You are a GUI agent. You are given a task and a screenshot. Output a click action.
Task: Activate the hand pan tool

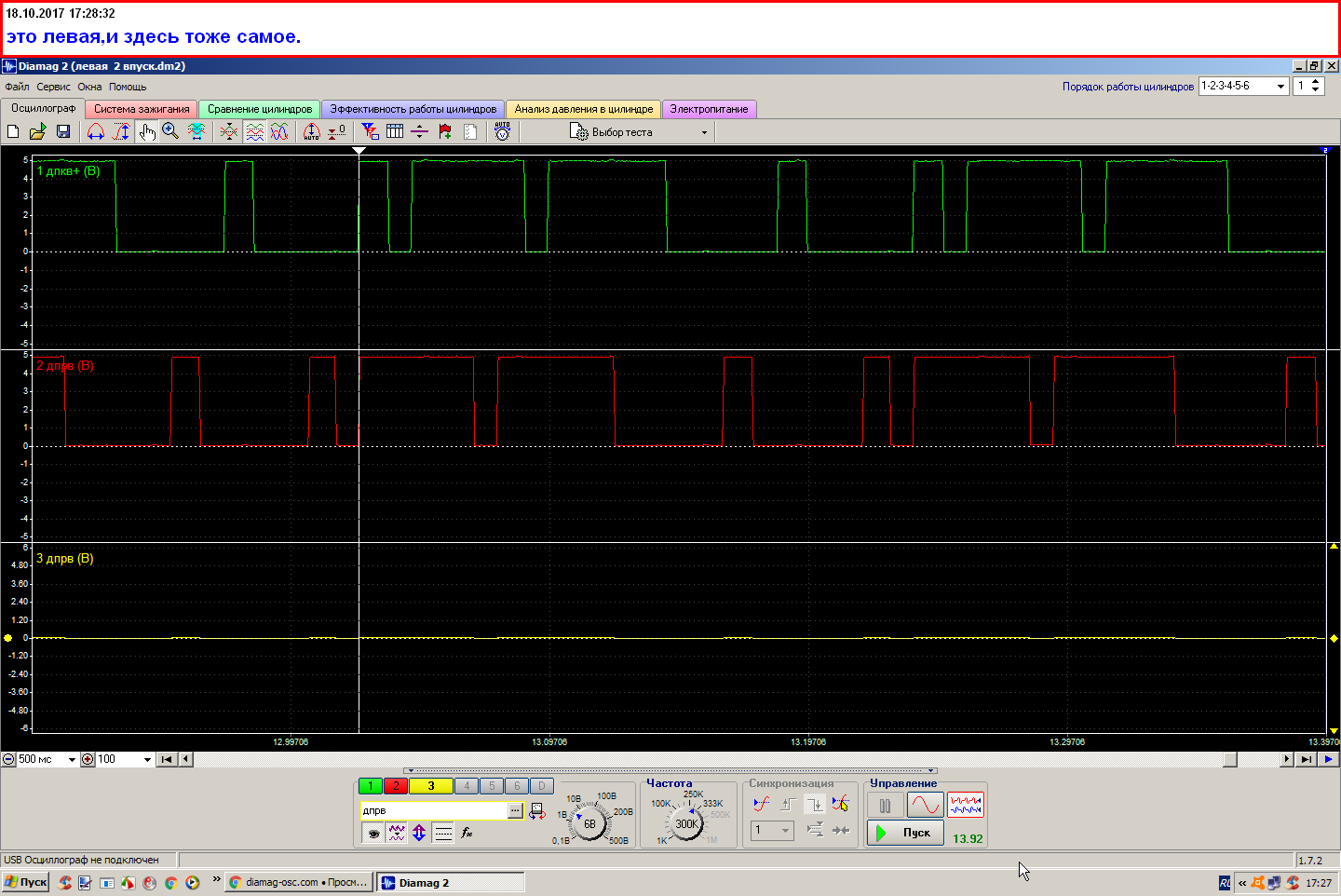tap(147, 132)
